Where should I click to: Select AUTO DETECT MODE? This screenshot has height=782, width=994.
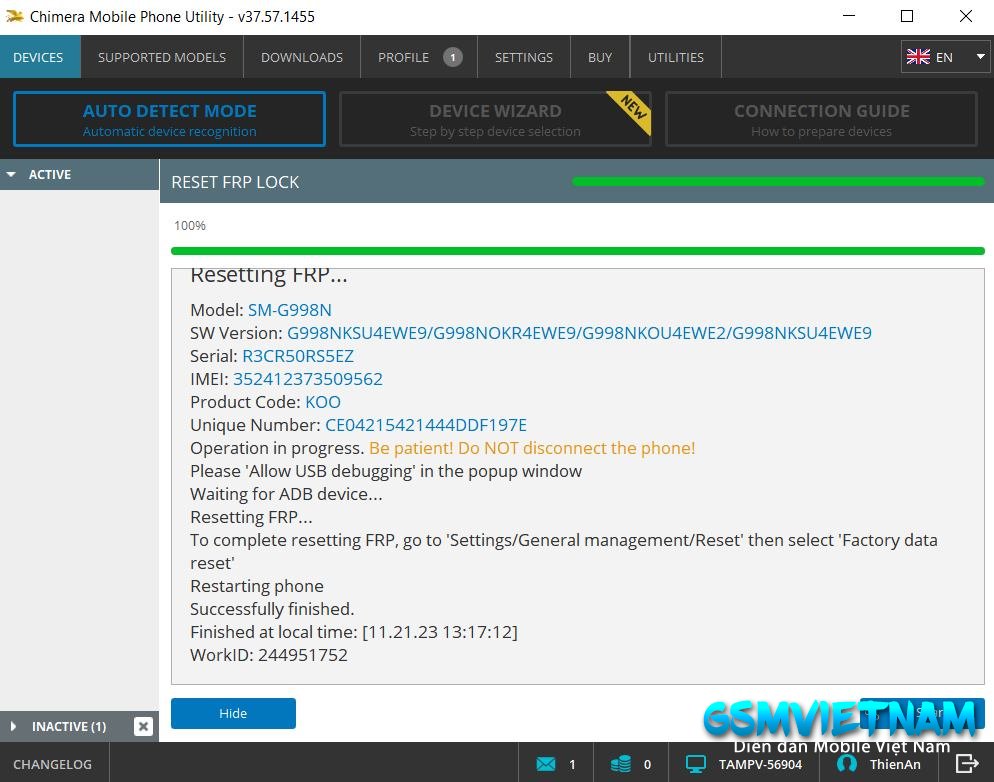(169, 119)
